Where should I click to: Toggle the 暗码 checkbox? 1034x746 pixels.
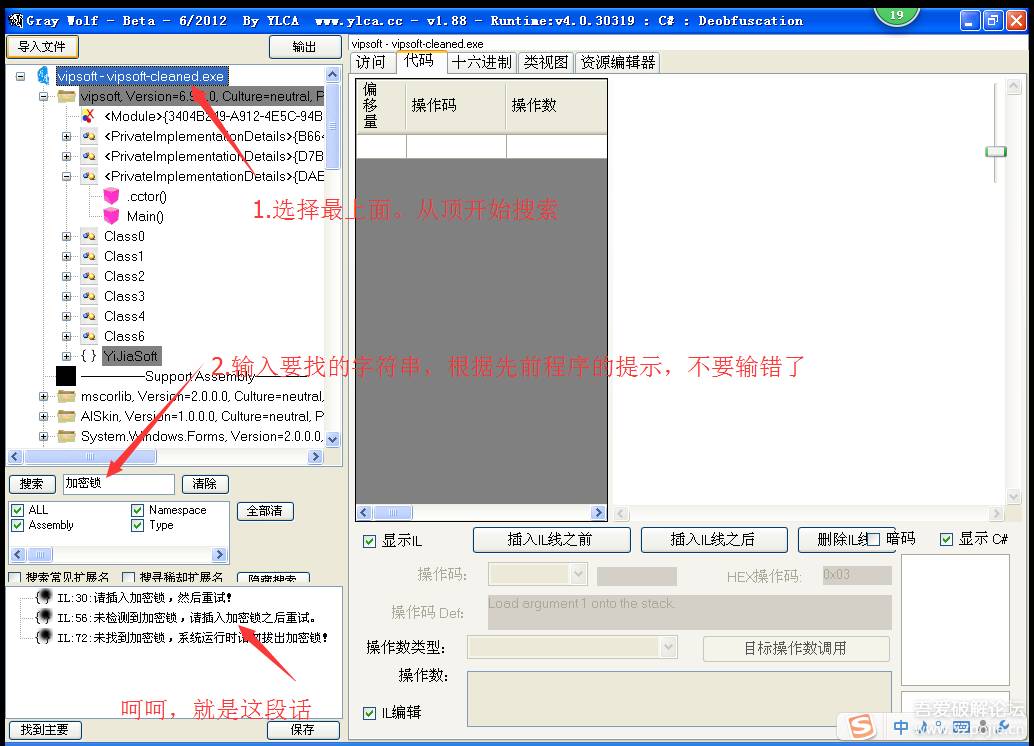(874, 540)
